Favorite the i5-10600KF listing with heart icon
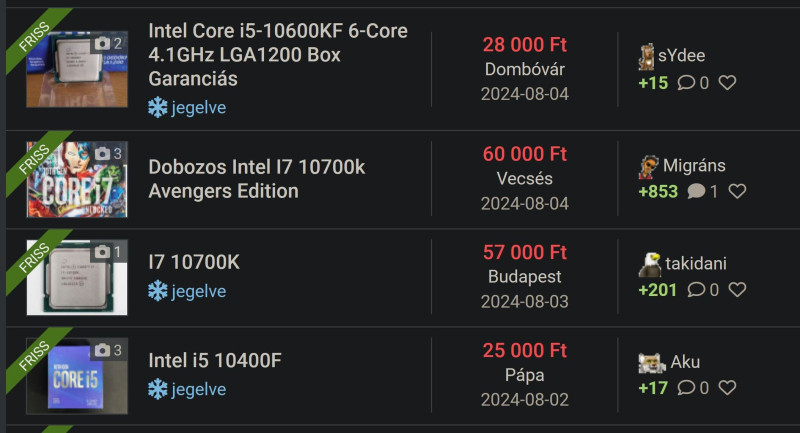This screenshot has width=800, height=433. [x=728, y=83]
